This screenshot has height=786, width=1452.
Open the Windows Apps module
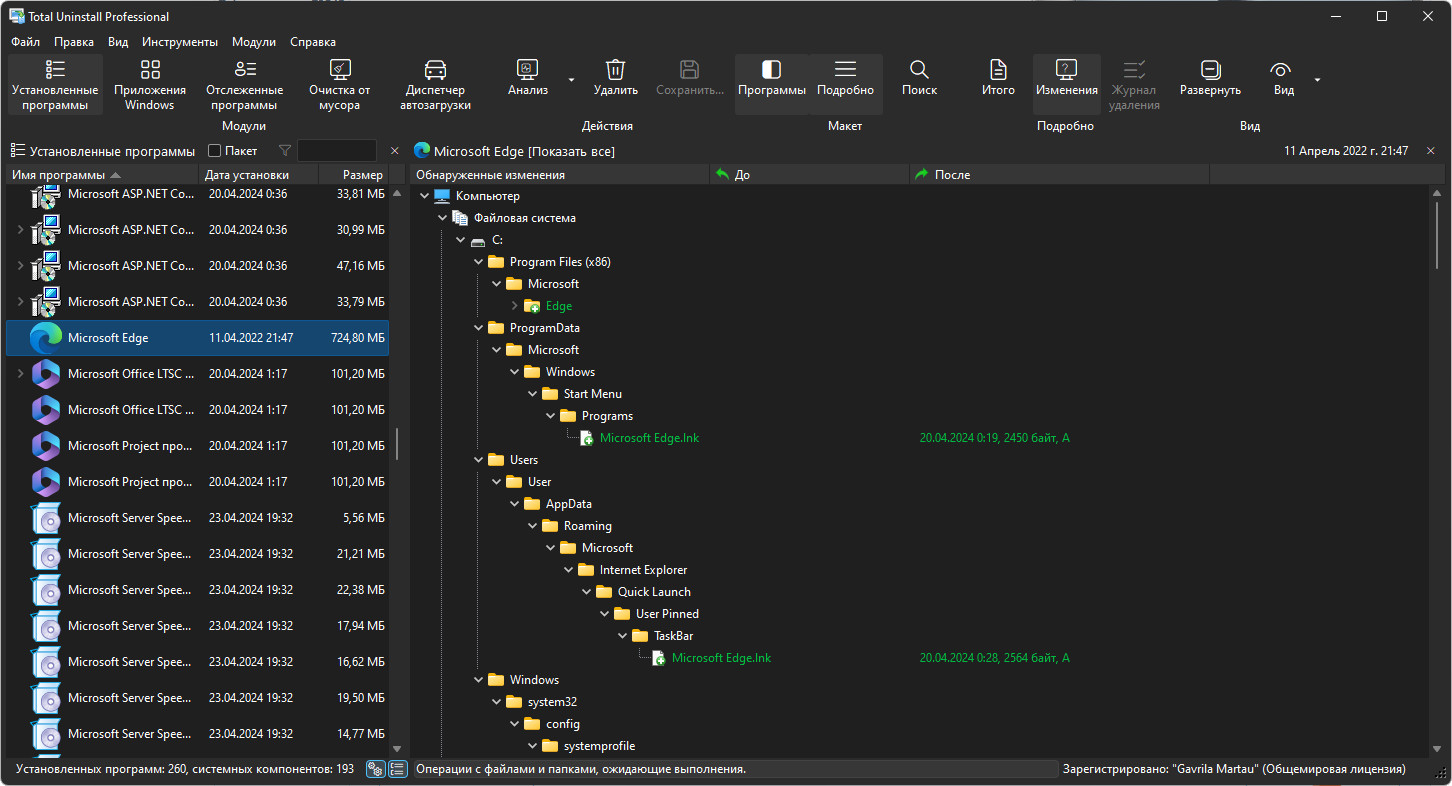[150, 85]
